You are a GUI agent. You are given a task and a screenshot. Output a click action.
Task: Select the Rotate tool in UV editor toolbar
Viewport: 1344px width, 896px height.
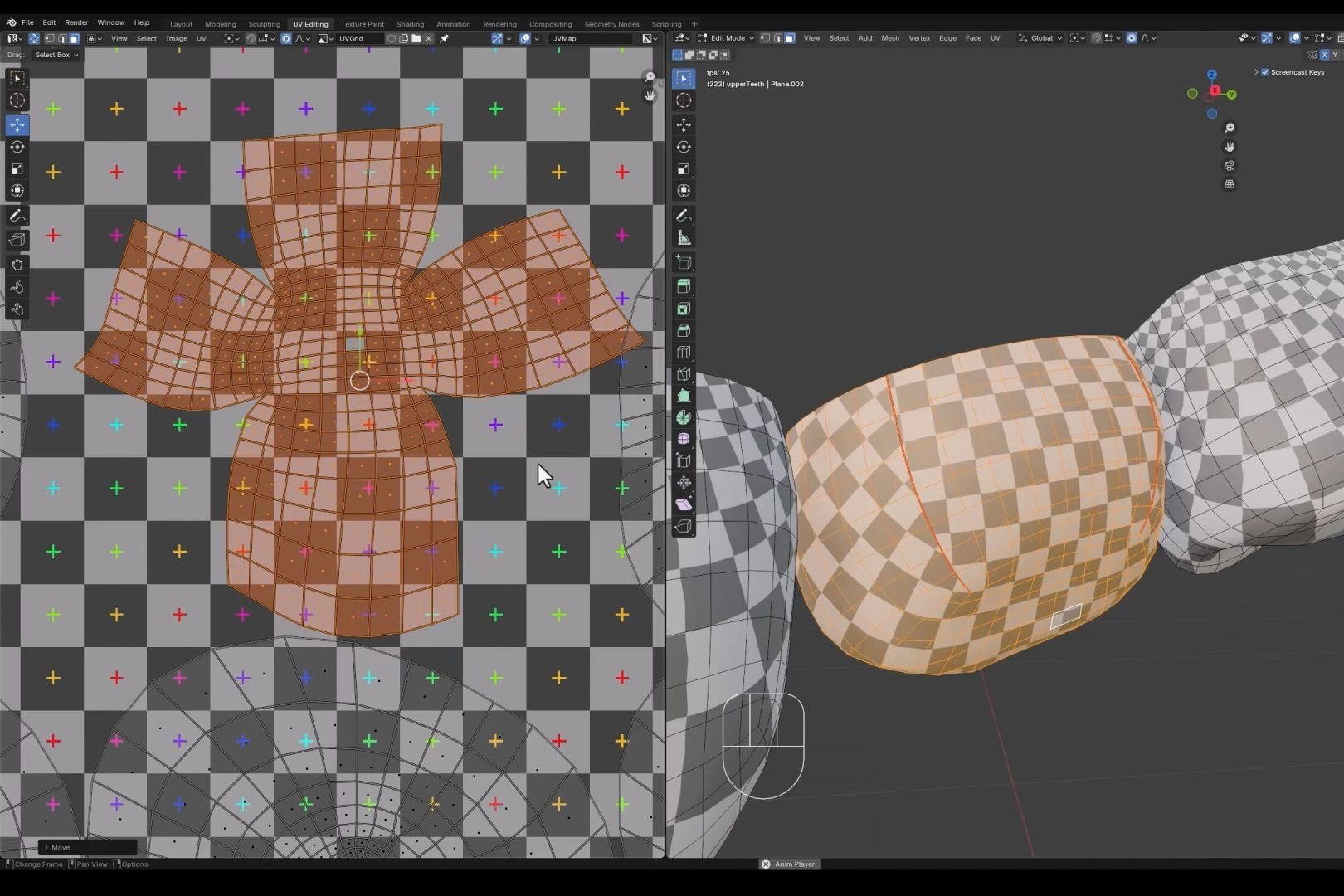pyautogui.click(x=17, y=147)
